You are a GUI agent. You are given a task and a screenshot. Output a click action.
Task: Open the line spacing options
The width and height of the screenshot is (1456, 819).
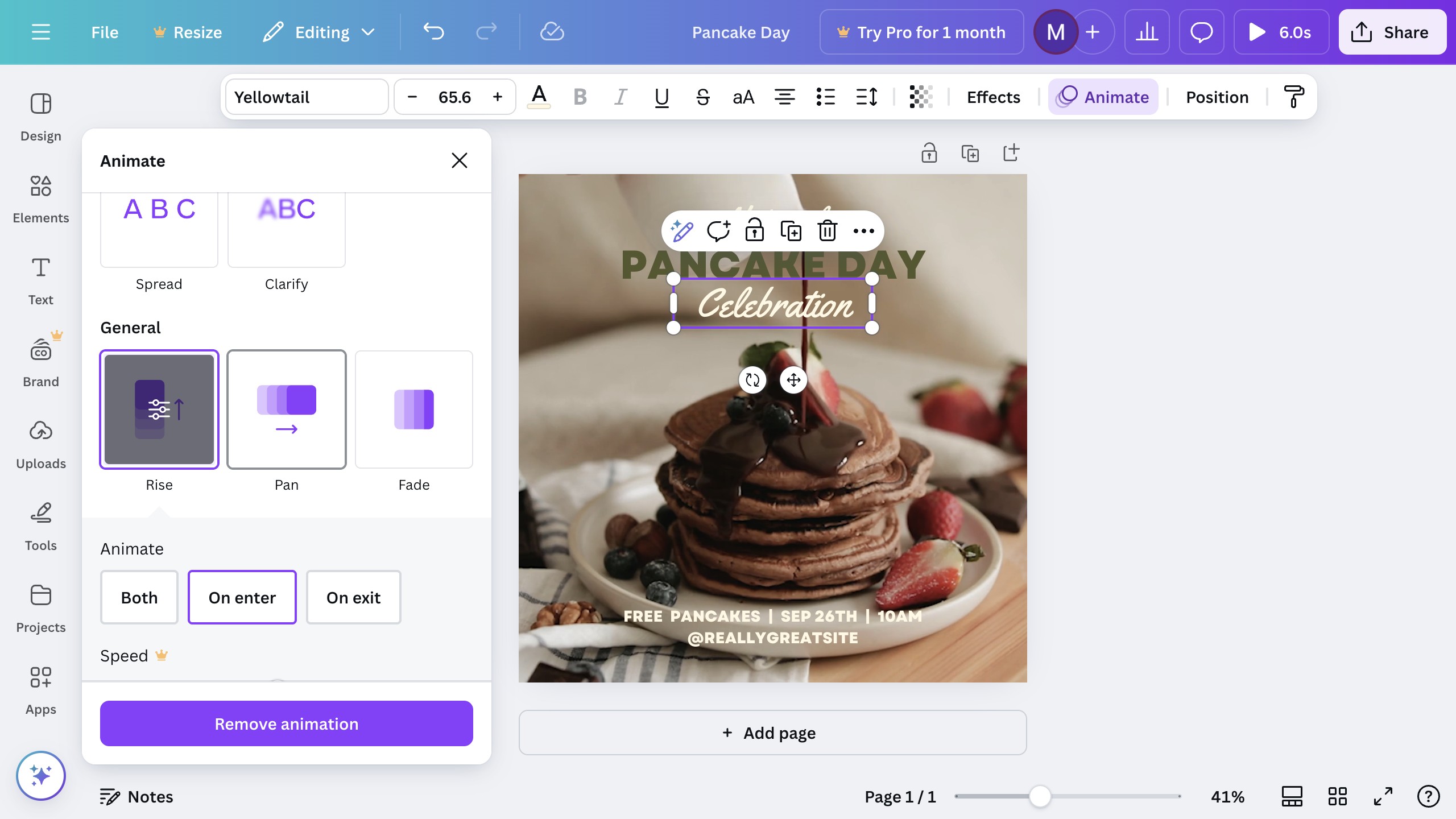coord(867,97)
